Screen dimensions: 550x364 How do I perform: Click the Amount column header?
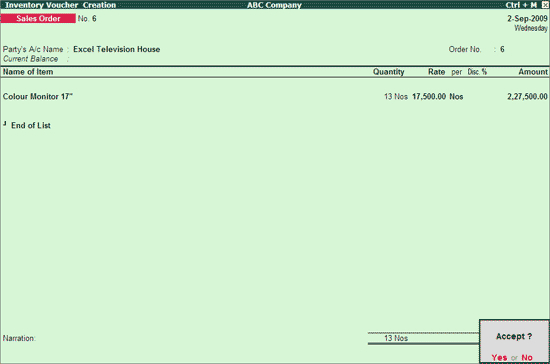click(x=533, y=72)
